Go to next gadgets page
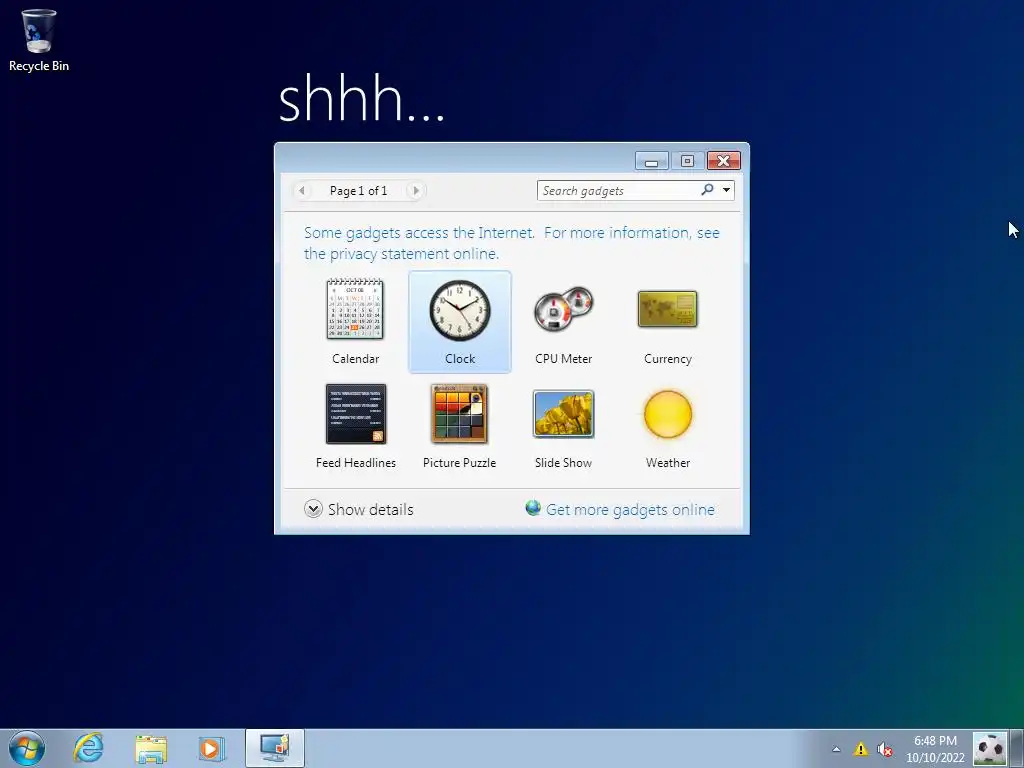 (415, 191)
